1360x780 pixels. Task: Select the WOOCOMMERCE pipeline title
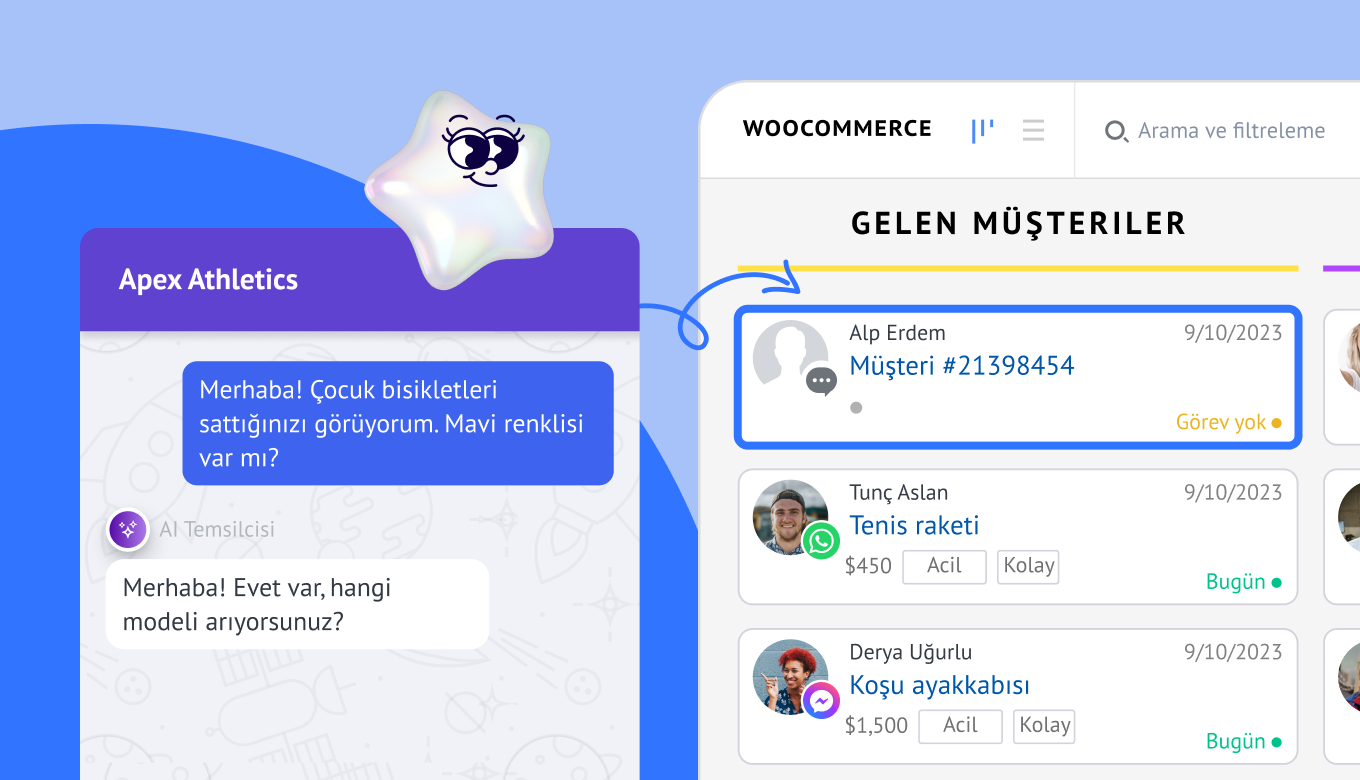click(837, 129)
